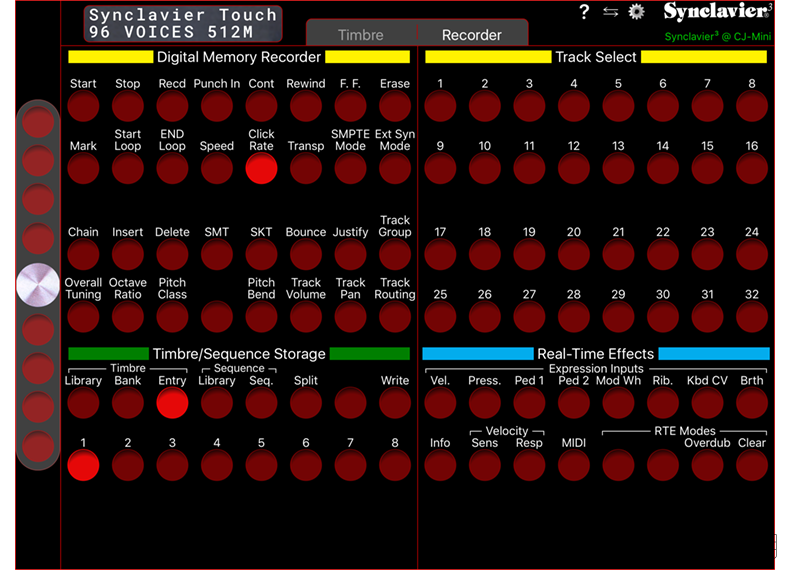Viewport: 790px width, 570px height.
Task: Switch to the Timbre tab
Action: (x=361, y=35)
